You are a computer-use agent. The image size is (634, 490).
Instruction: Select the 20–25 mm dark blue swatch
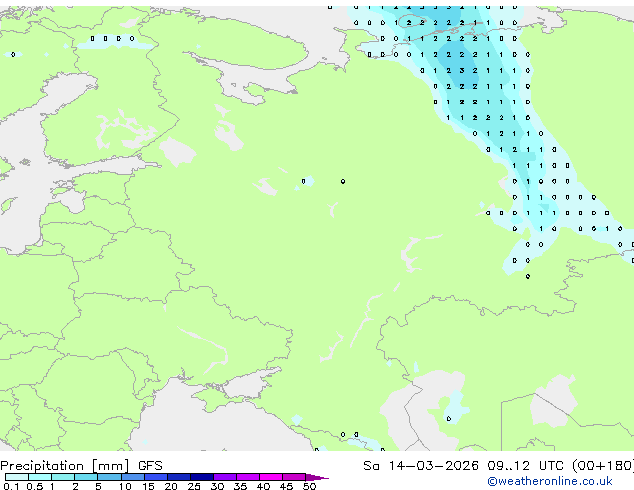click(x=179, y=477)
